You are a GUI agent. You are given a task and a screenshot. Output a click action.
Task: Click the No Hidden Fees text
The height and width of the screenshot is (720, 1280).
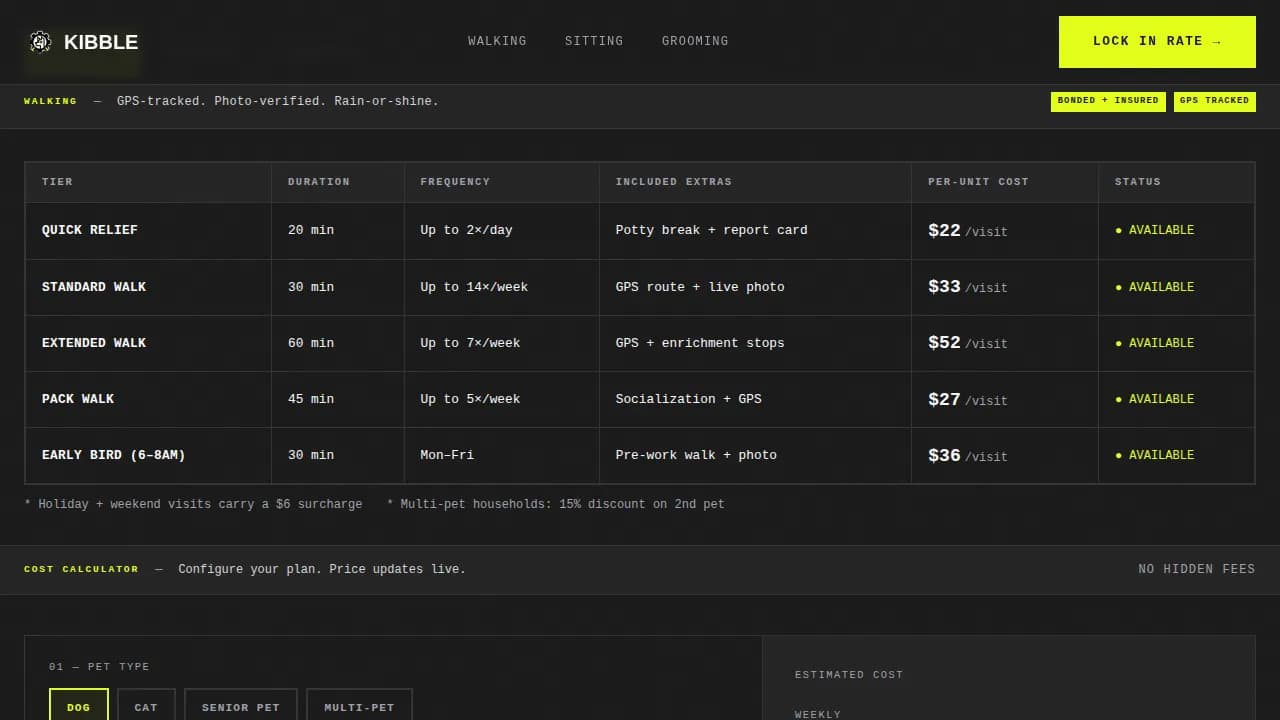click(1197, 569)
